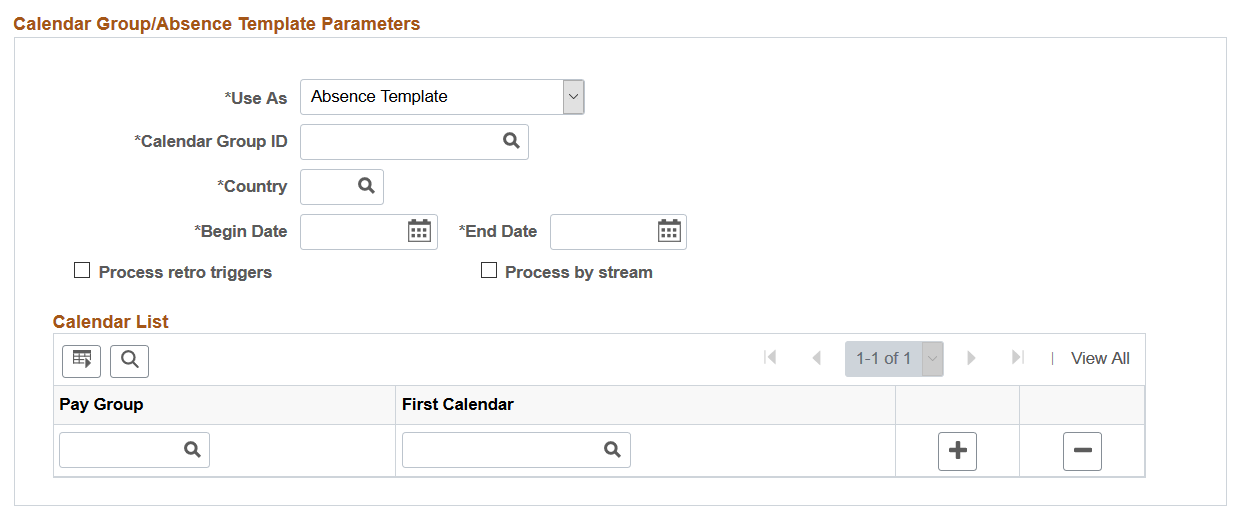The image size is (1247, 521).
Task: Click the Country lookup search icon
Action: click(x=366, y=186)
